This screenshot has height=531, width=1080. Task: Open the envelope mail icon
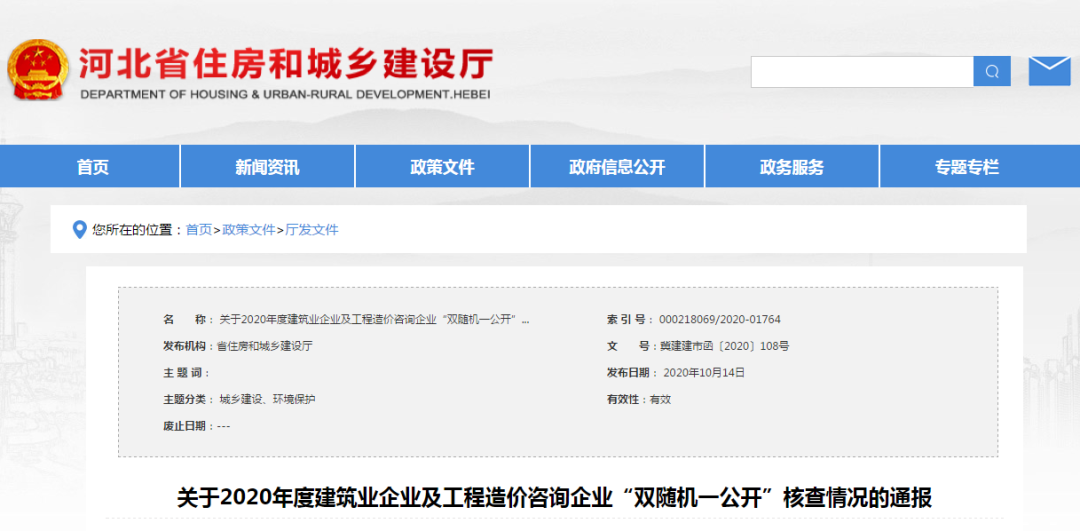point(1049,71)
